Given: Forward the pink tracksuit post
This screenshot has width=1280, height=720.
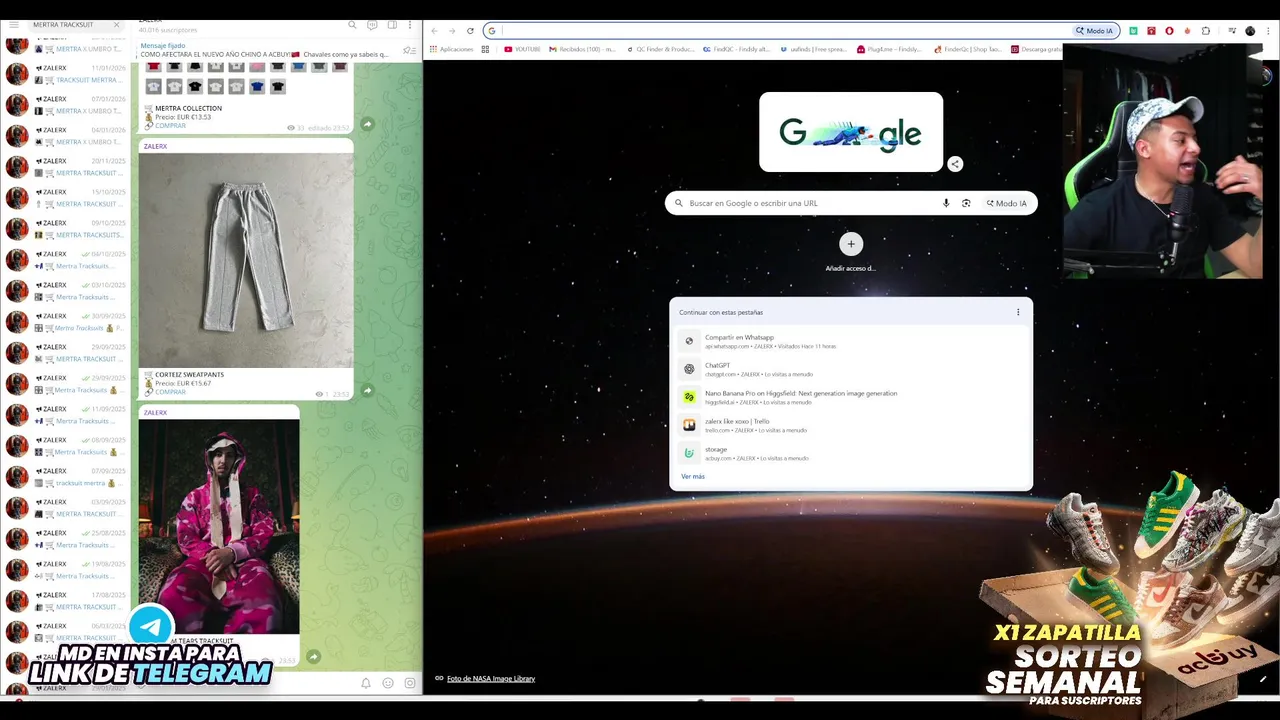Looking at the screenshot, I should click(313, 657).
